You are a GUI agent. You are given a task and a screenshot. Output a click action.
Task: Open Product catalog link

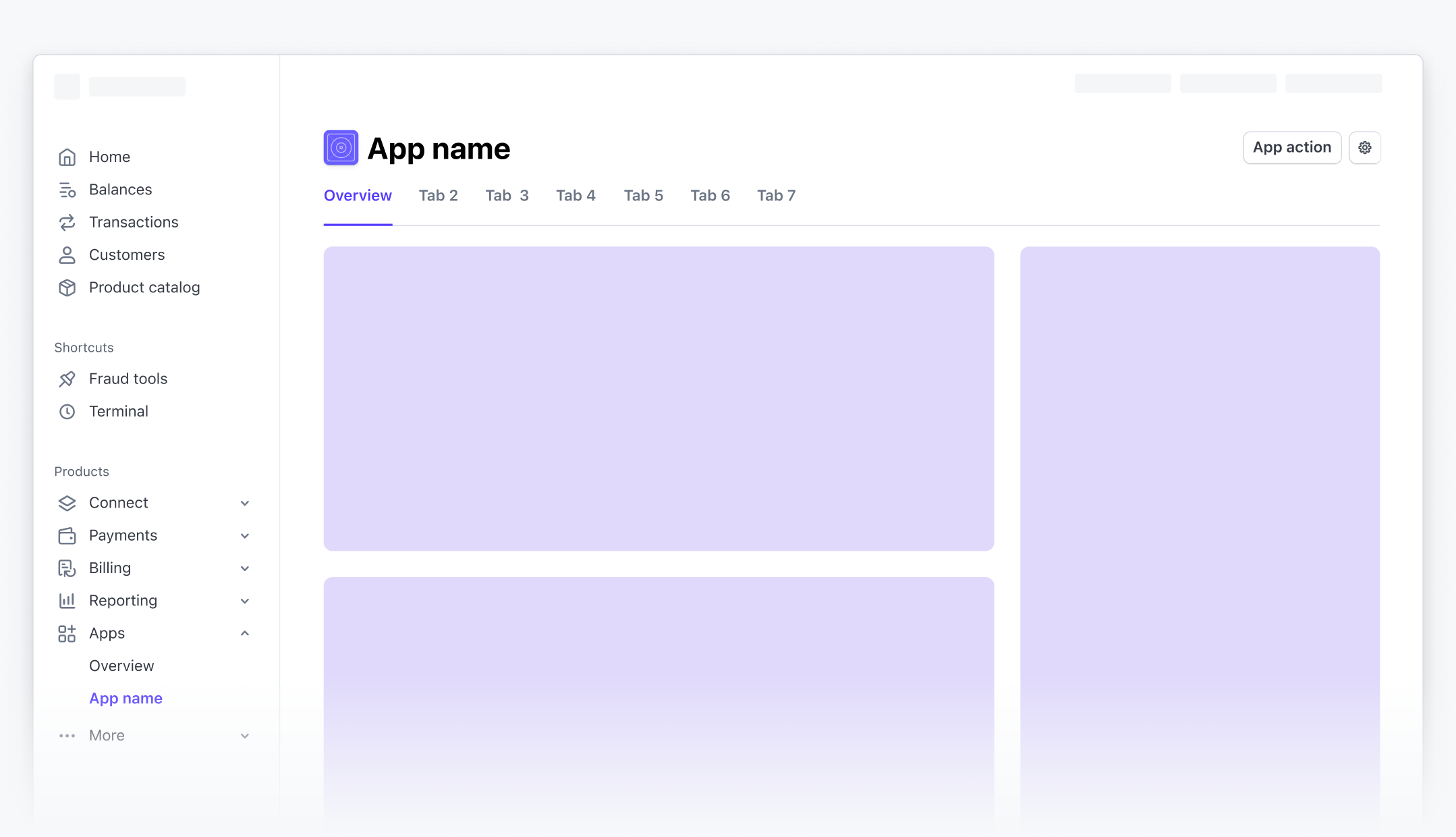144,288
